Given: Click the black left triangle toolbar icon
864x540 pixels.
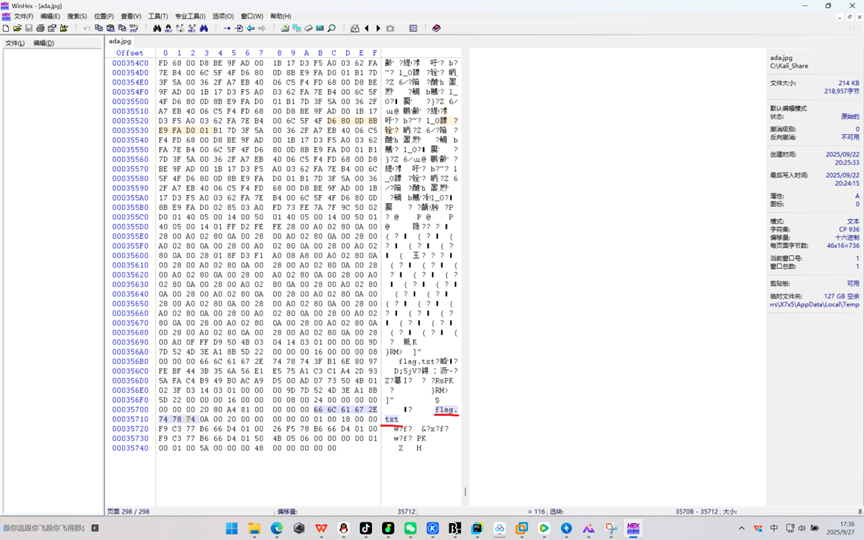Looking at the screenshot, I should 367,28.
